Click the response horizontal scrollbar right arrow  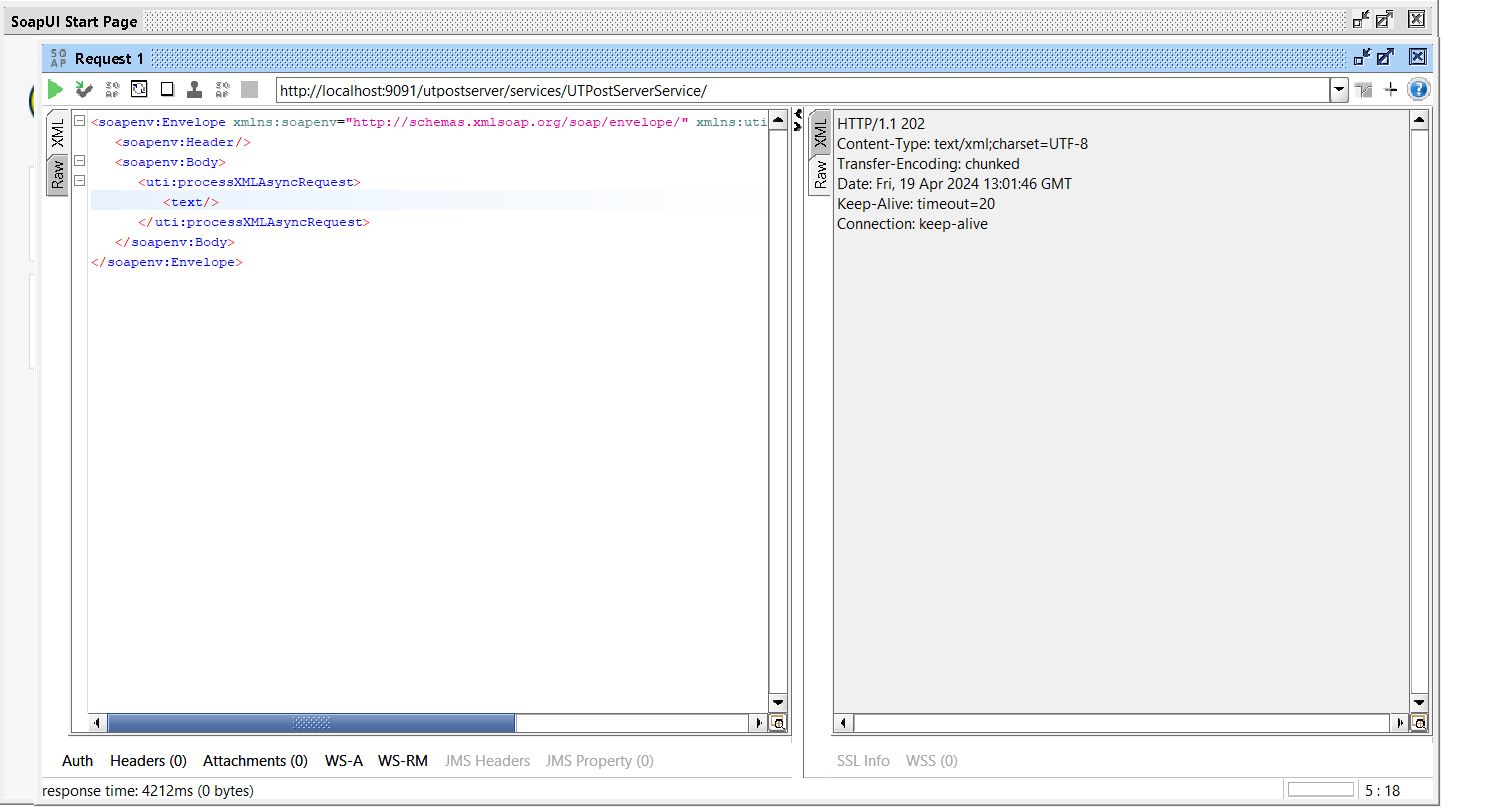[1399, 723]
